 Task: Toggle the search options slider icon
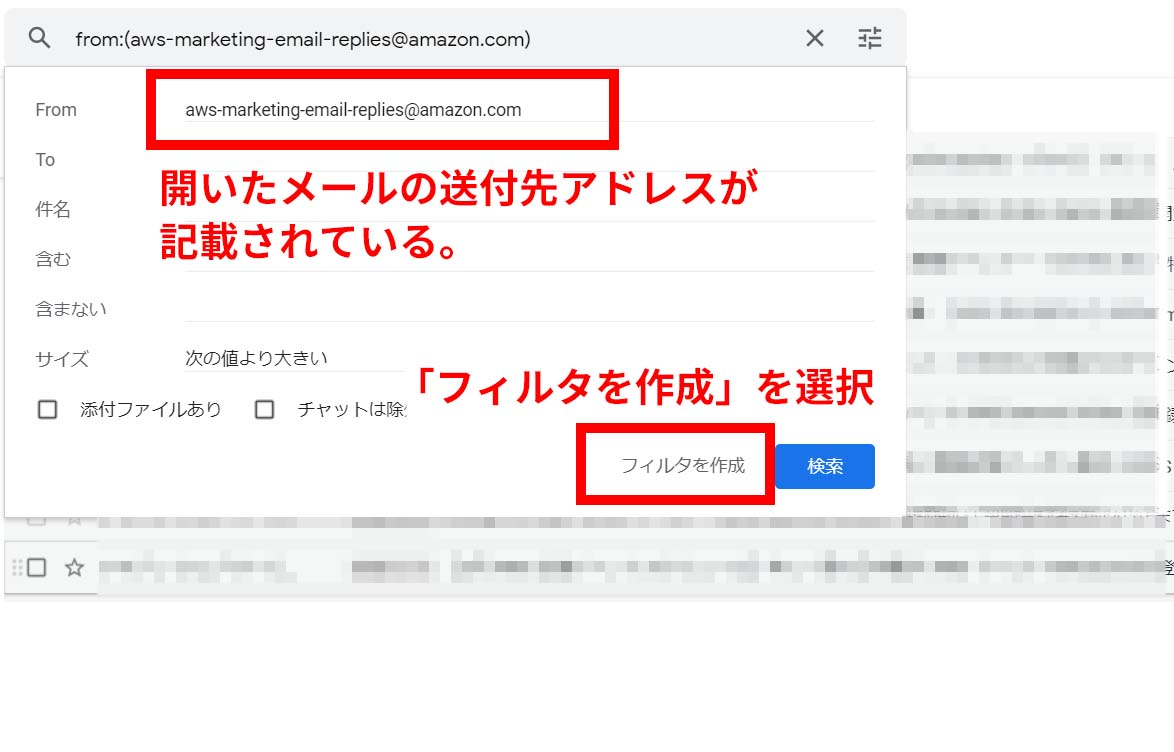point(869,38)
